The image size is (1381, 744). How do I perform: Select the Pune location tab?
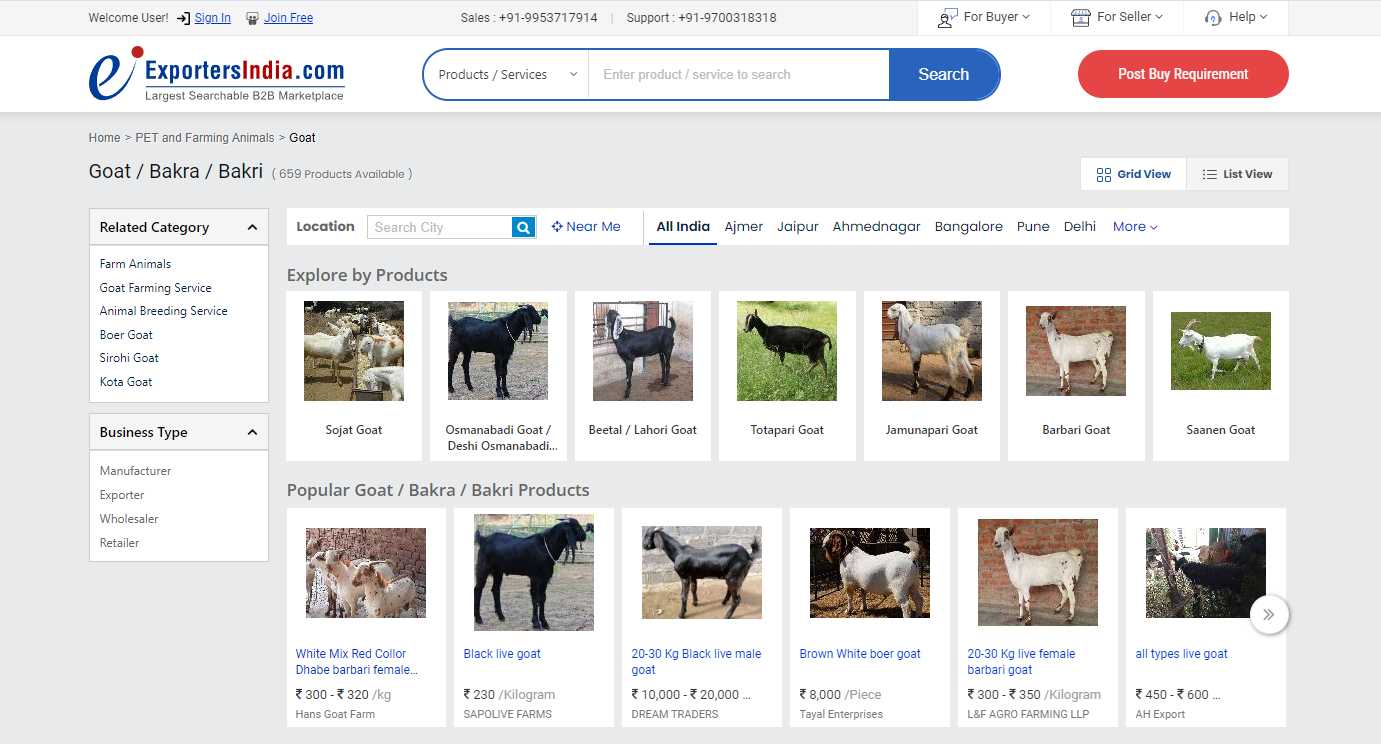click(1033, 227)
